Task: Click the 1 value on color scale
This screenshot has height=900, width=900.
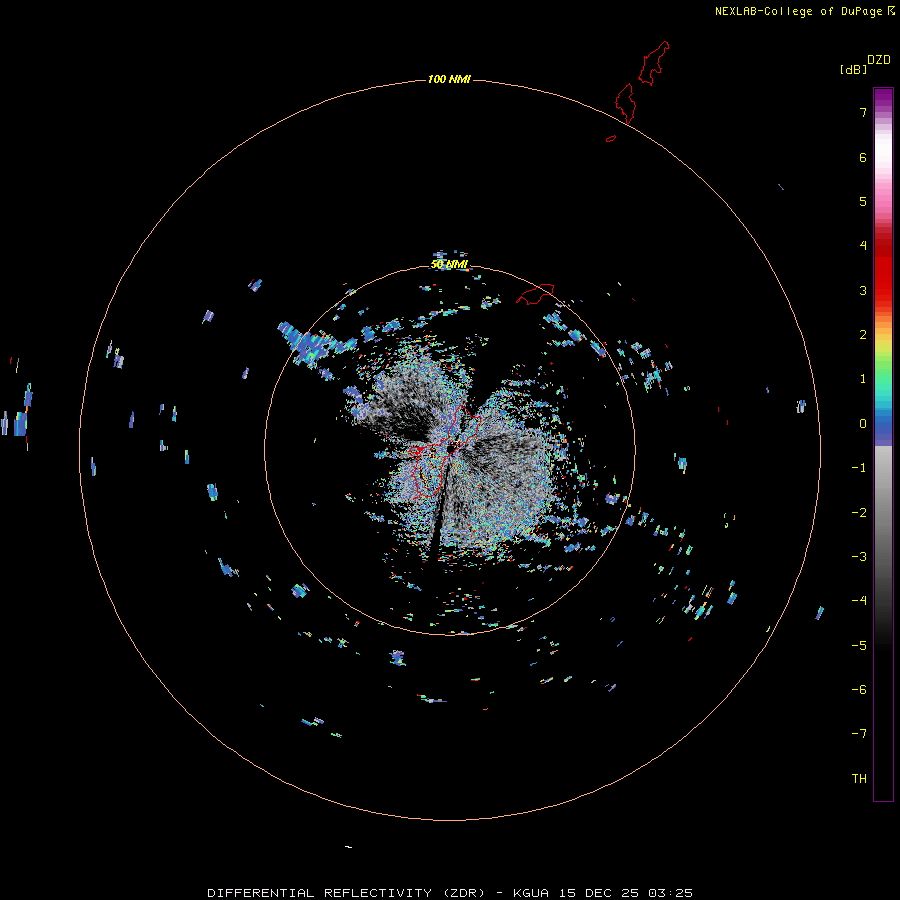Action: pos(863,379)
